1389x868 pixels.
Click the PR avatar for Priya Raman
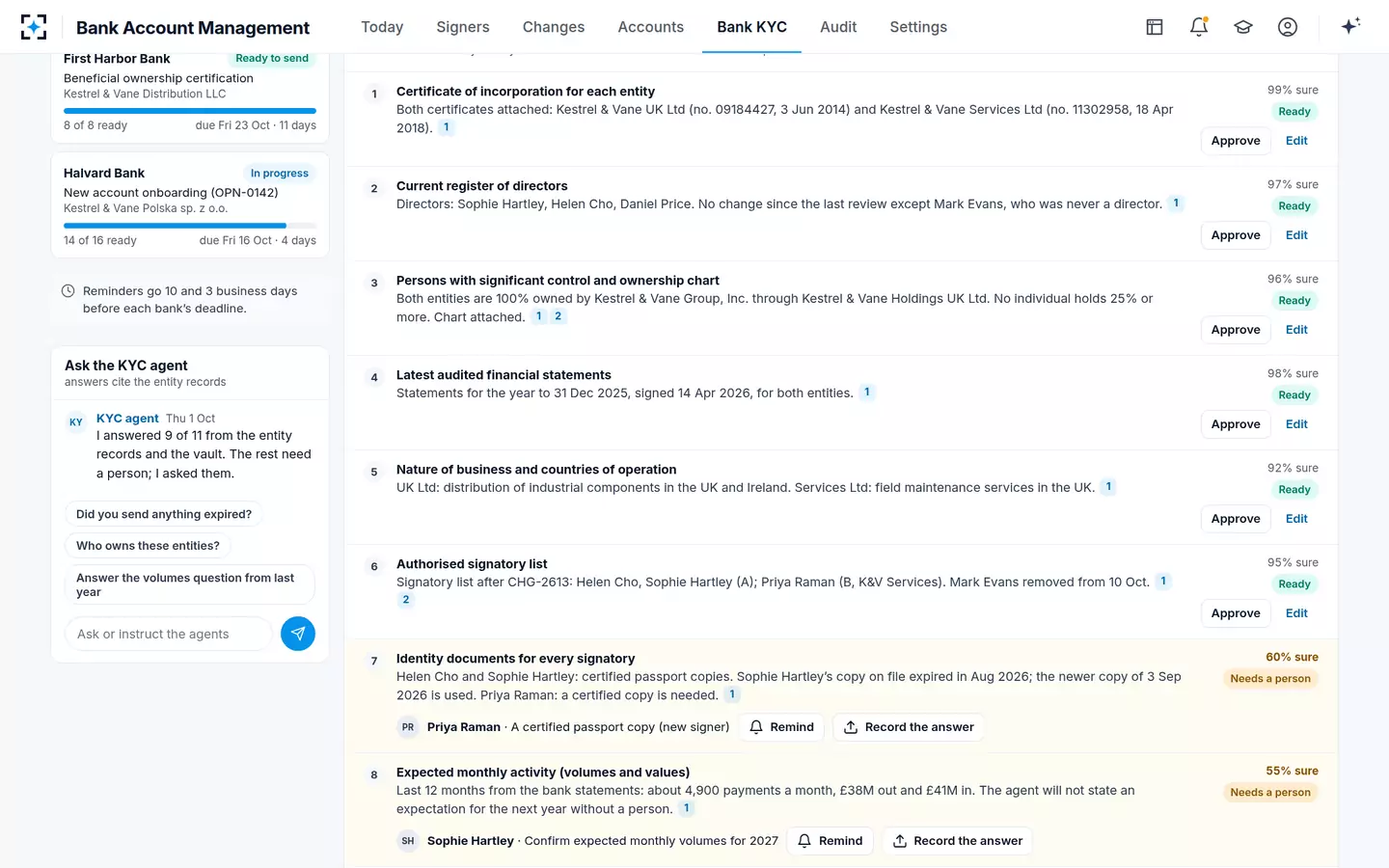[408, 727]
